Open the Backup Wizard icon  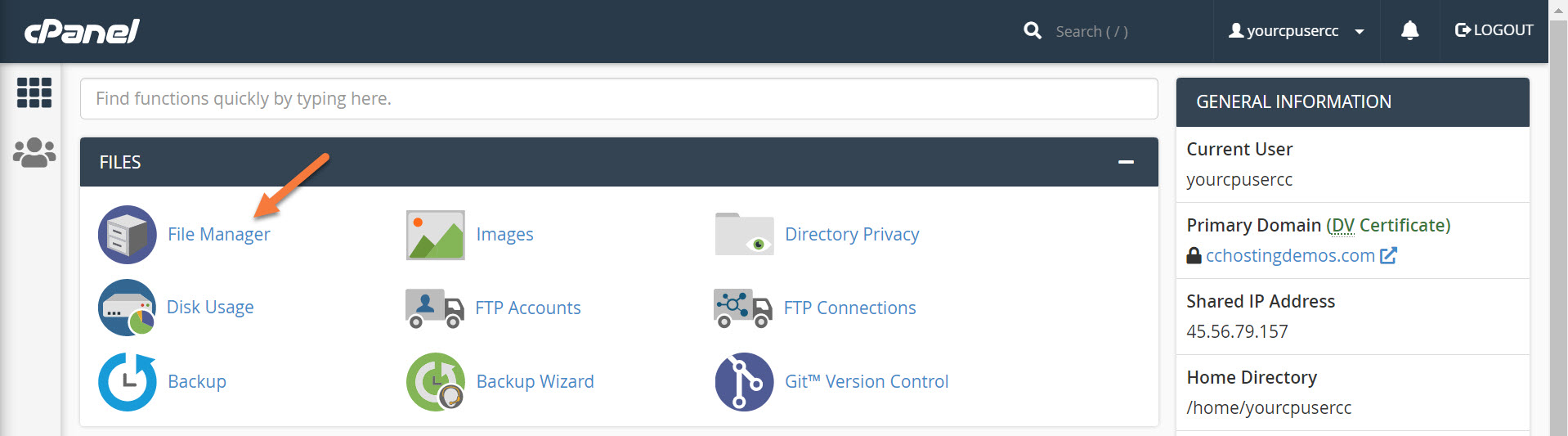(435, 382)
